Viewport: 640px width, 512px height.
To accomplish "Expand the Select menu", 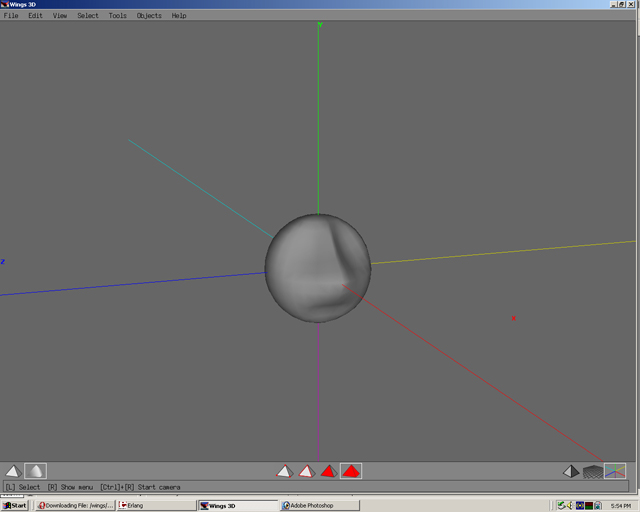I will (x=88, y=16).
